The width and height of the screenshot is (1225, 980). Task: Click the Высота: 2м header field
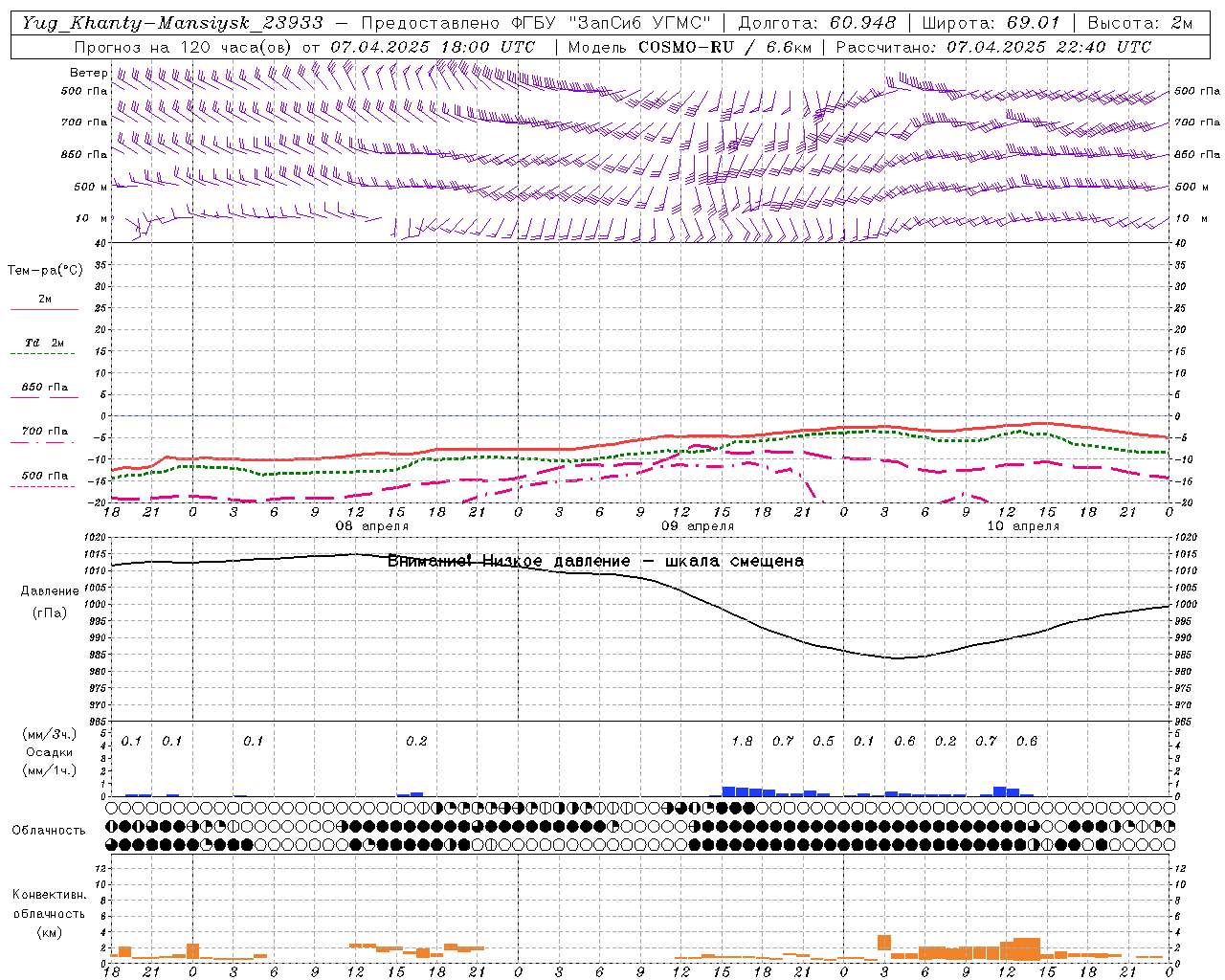(x=1140, y=23)
